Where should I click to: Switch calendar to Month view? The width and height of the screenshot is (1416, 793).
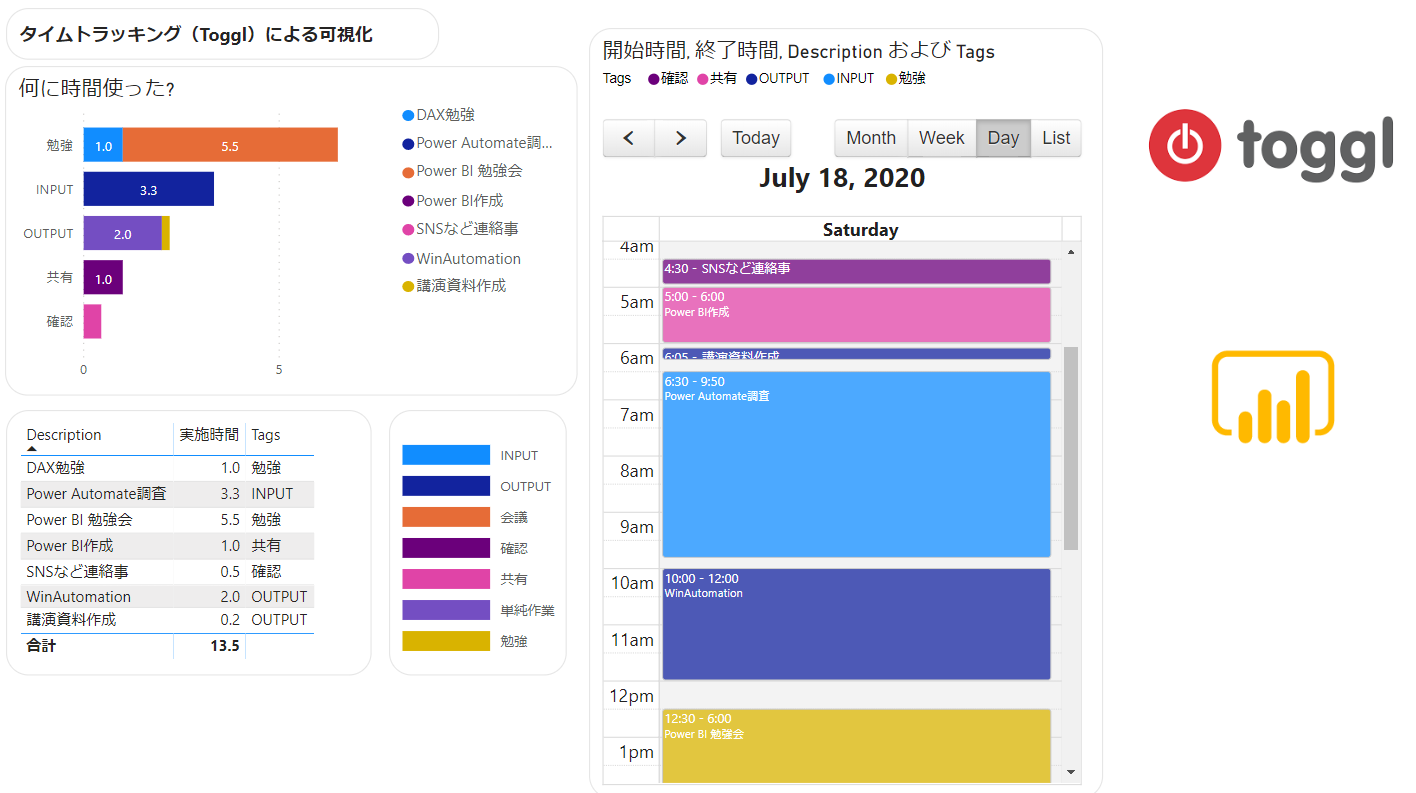871,138
